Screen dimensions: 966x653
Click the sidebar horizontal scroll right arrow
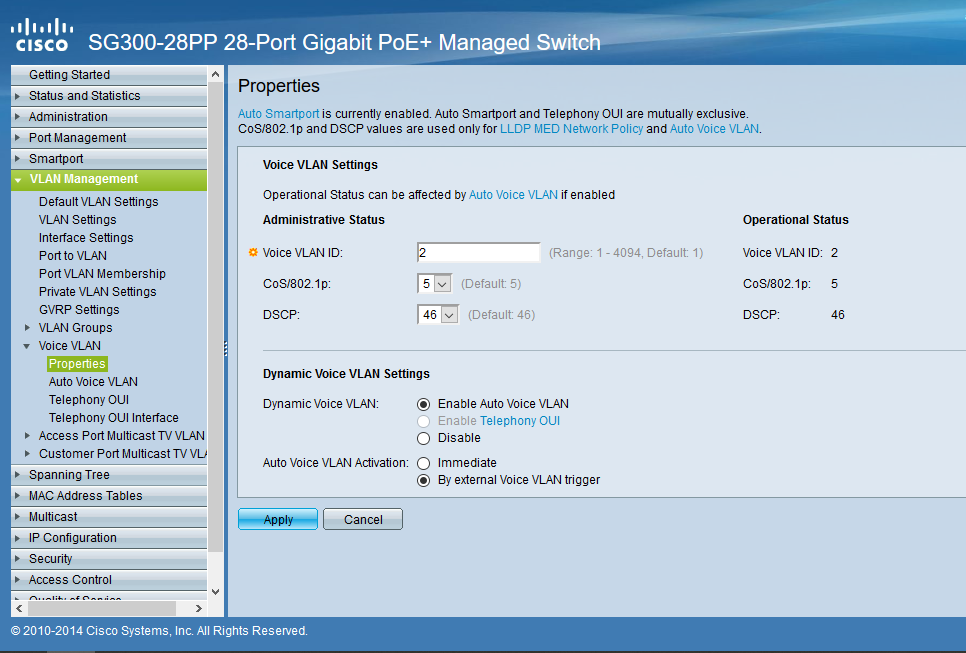point(198,609)
